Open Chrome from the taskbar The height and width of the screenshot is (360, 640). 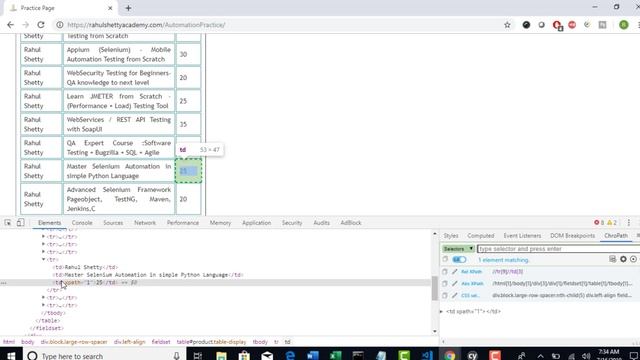[x=449, y=356]
